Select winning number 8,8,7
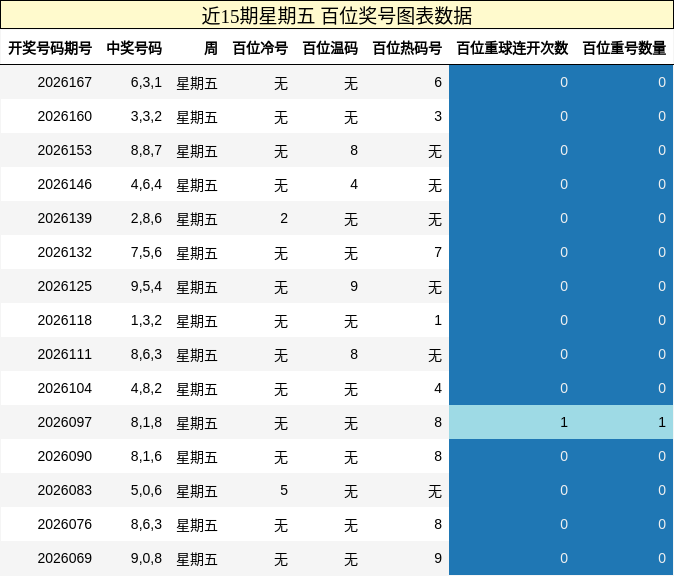This screenshot has width=674, height=576. click(x=146, y=150)
